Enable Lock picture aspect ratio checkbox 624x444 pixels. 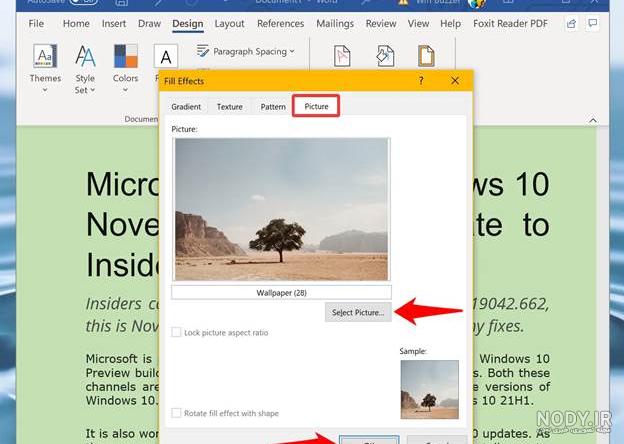176,332
